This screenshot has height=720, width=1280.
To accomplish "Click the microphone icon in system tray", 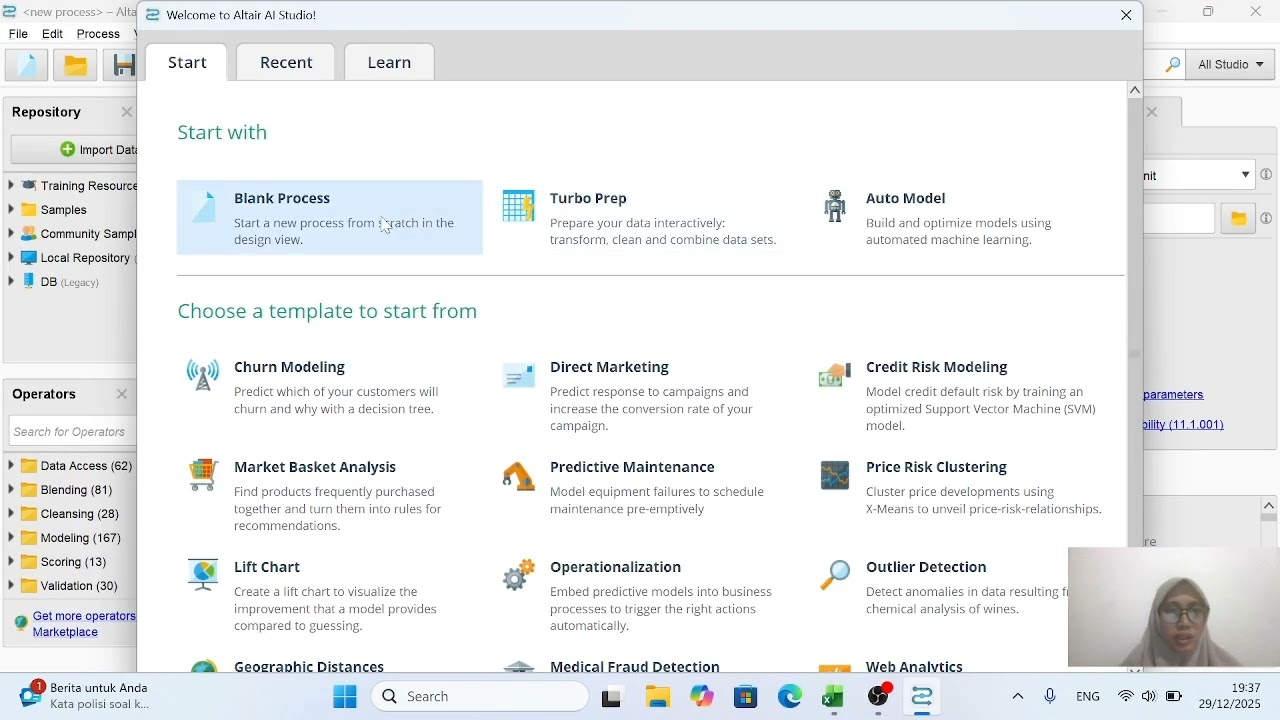I will [1050, 697].
